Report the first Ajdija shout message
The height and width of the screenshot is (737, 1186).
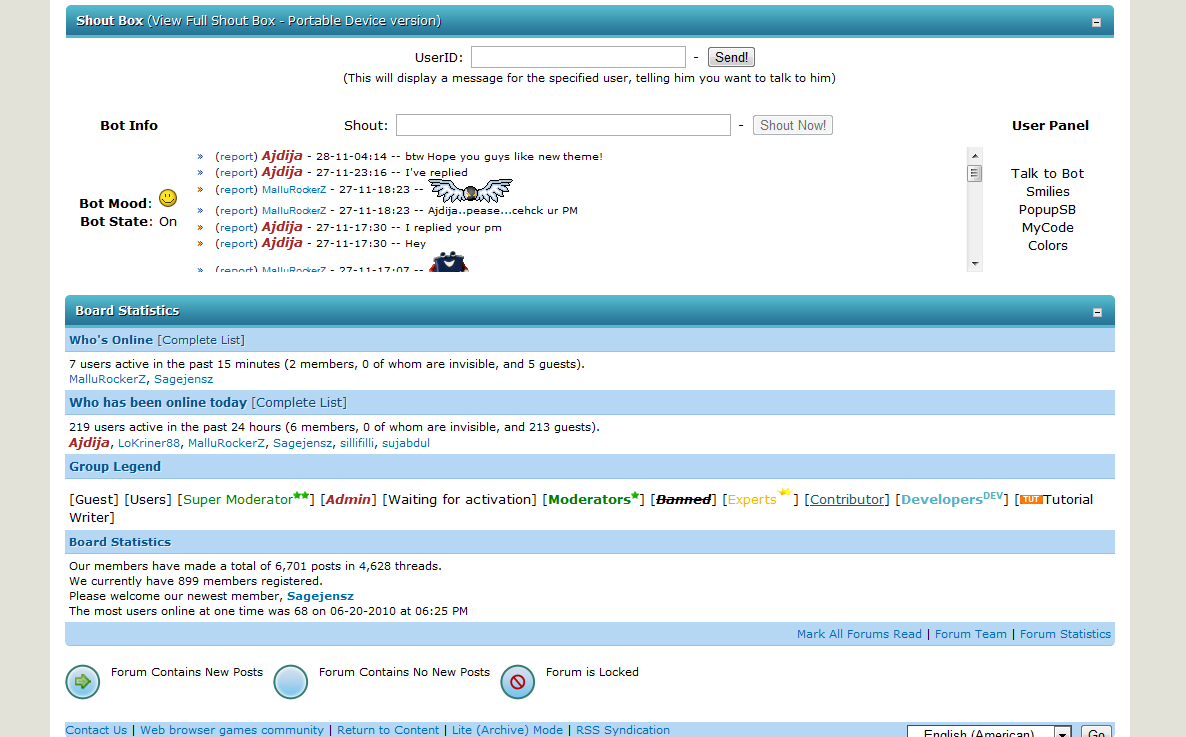click(x=237, y=156)
